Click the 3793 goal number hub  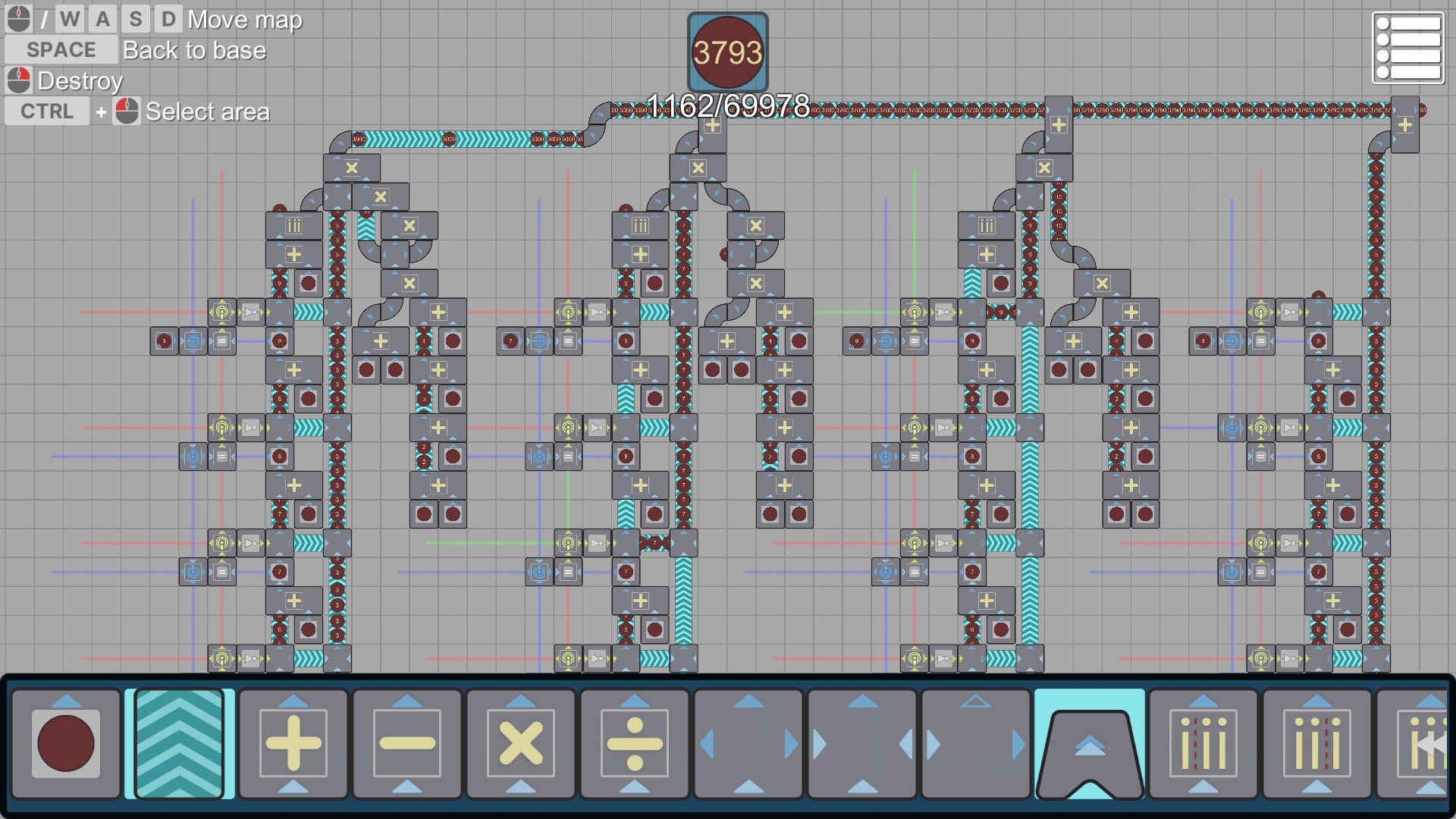click(727, 52)
